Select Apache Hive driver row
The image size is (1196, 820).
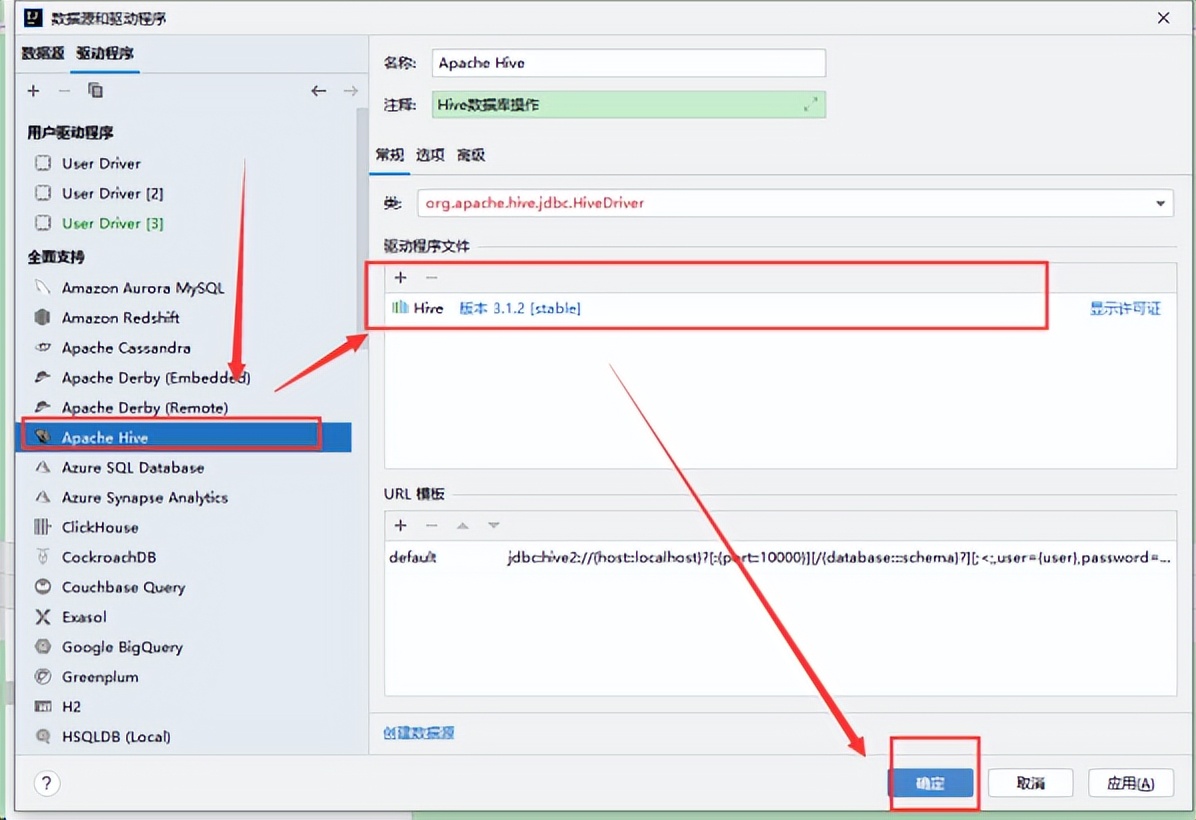(x=184, y=437)
